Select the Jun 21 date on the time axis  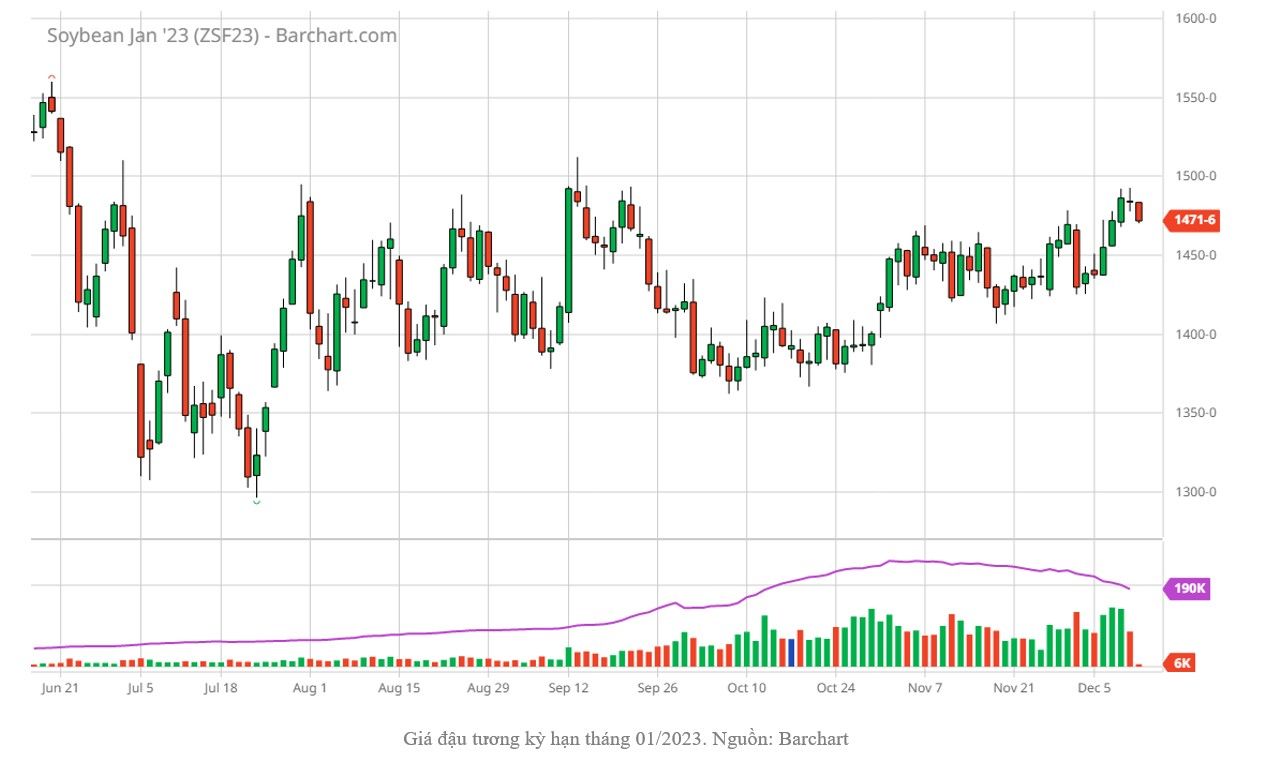61,688
